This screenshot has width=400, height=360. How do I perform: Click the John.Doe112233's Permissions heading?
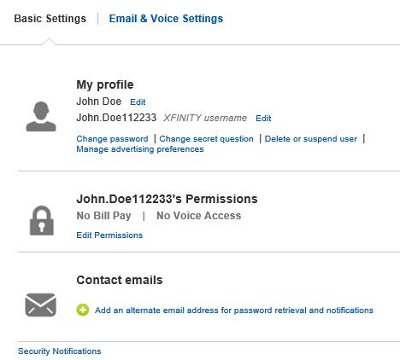(167, 199)
